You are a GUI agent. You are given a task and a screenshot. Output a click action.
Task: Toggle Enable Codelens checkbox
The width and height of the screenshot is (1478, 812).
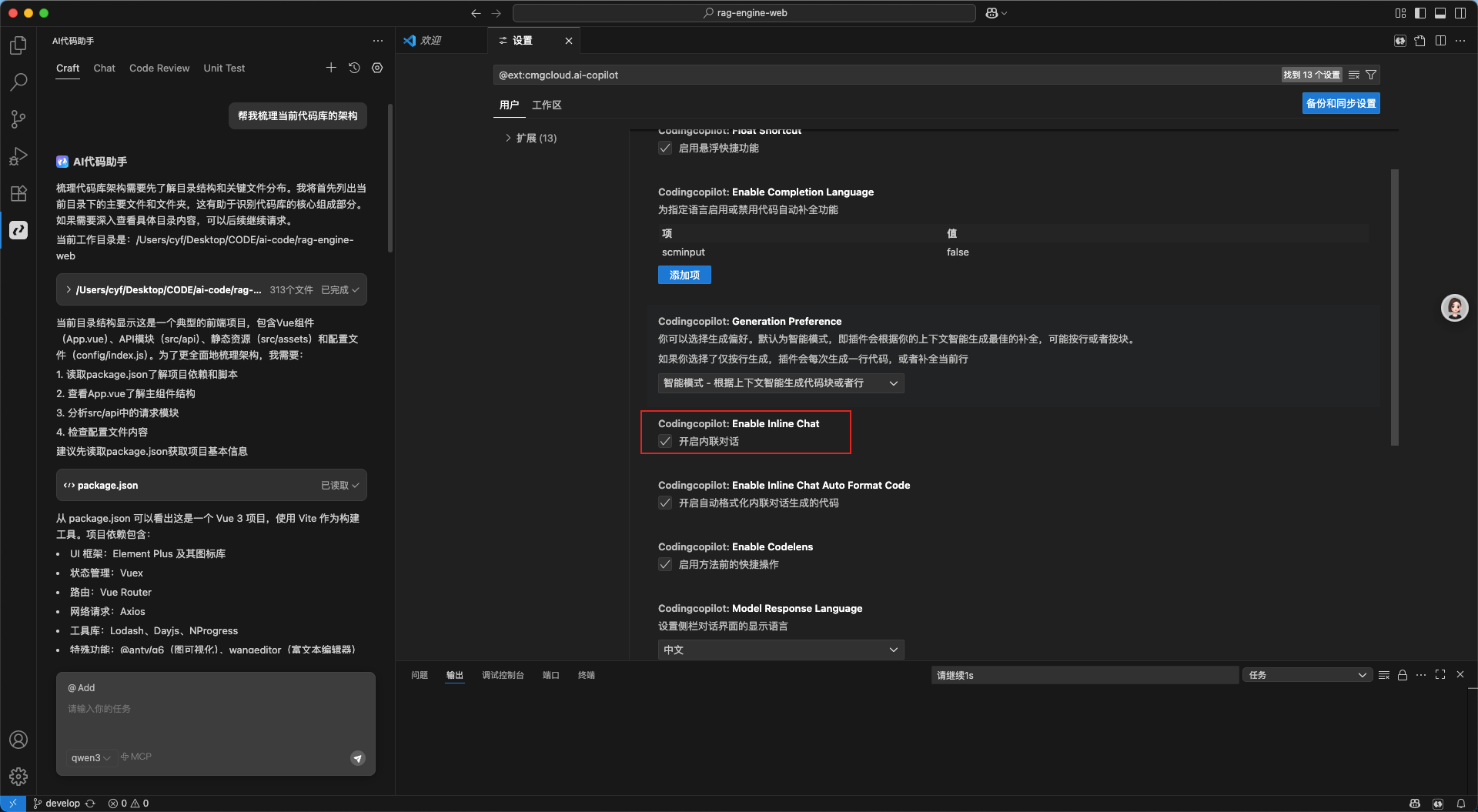[665, 564]
